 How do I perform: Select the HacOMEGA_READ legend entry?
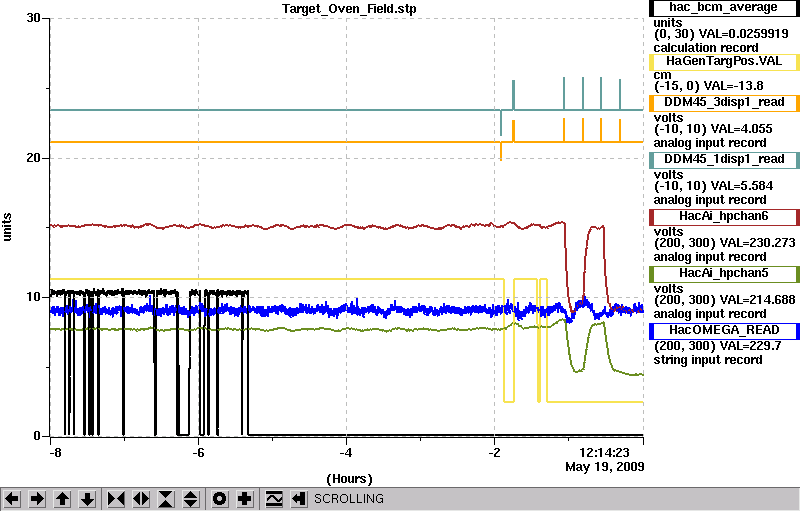[723, 331]
